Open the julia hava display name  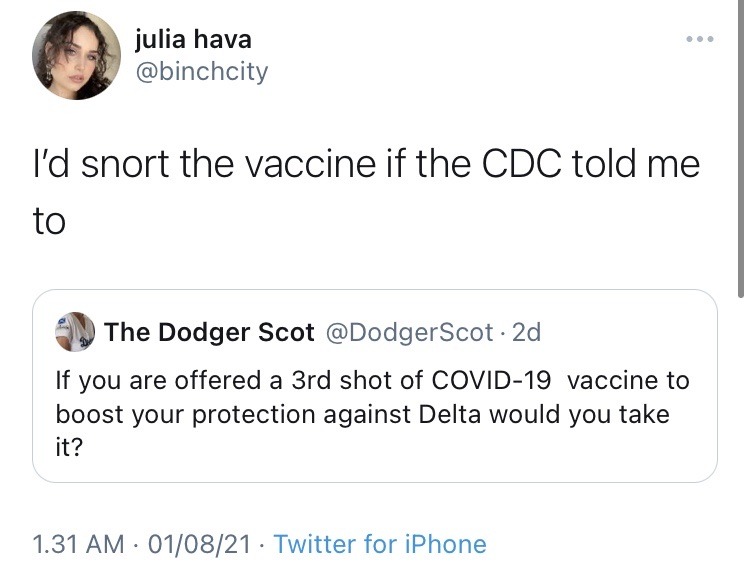[193, 39]
